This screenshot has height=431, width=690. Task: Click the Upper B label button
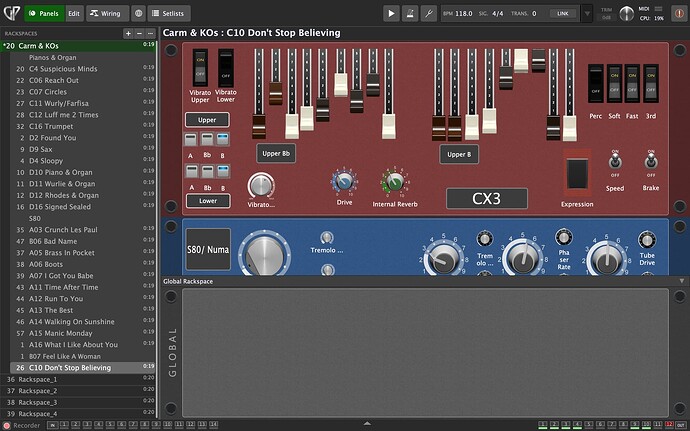[459, 154]
